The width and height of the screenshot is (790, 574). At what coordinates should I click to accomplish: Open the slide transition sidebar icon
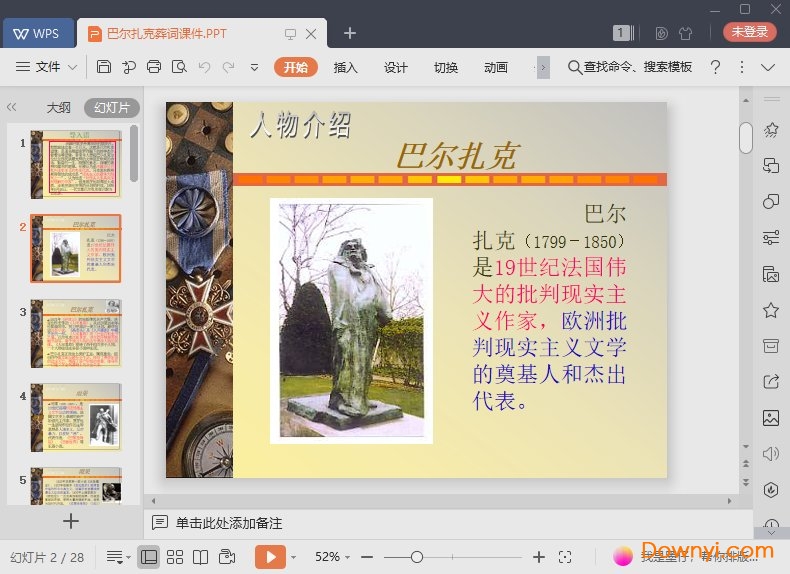(771, 166)
